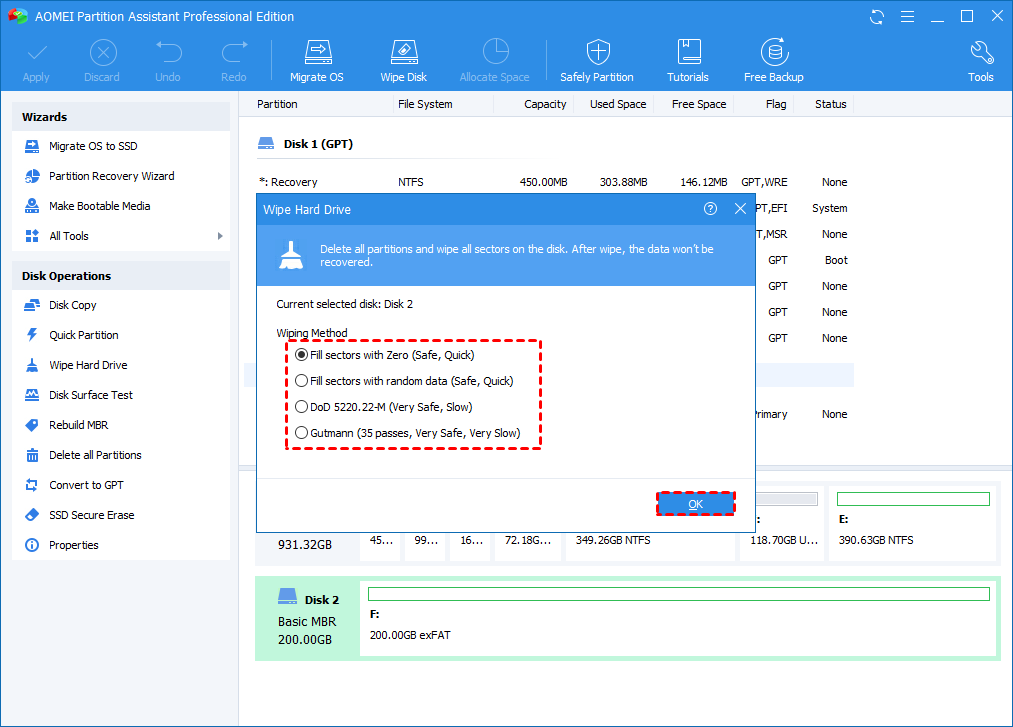The image size is (1013, 727).
Task: Select Fill sectors with random data option
Action: [404, 381]
